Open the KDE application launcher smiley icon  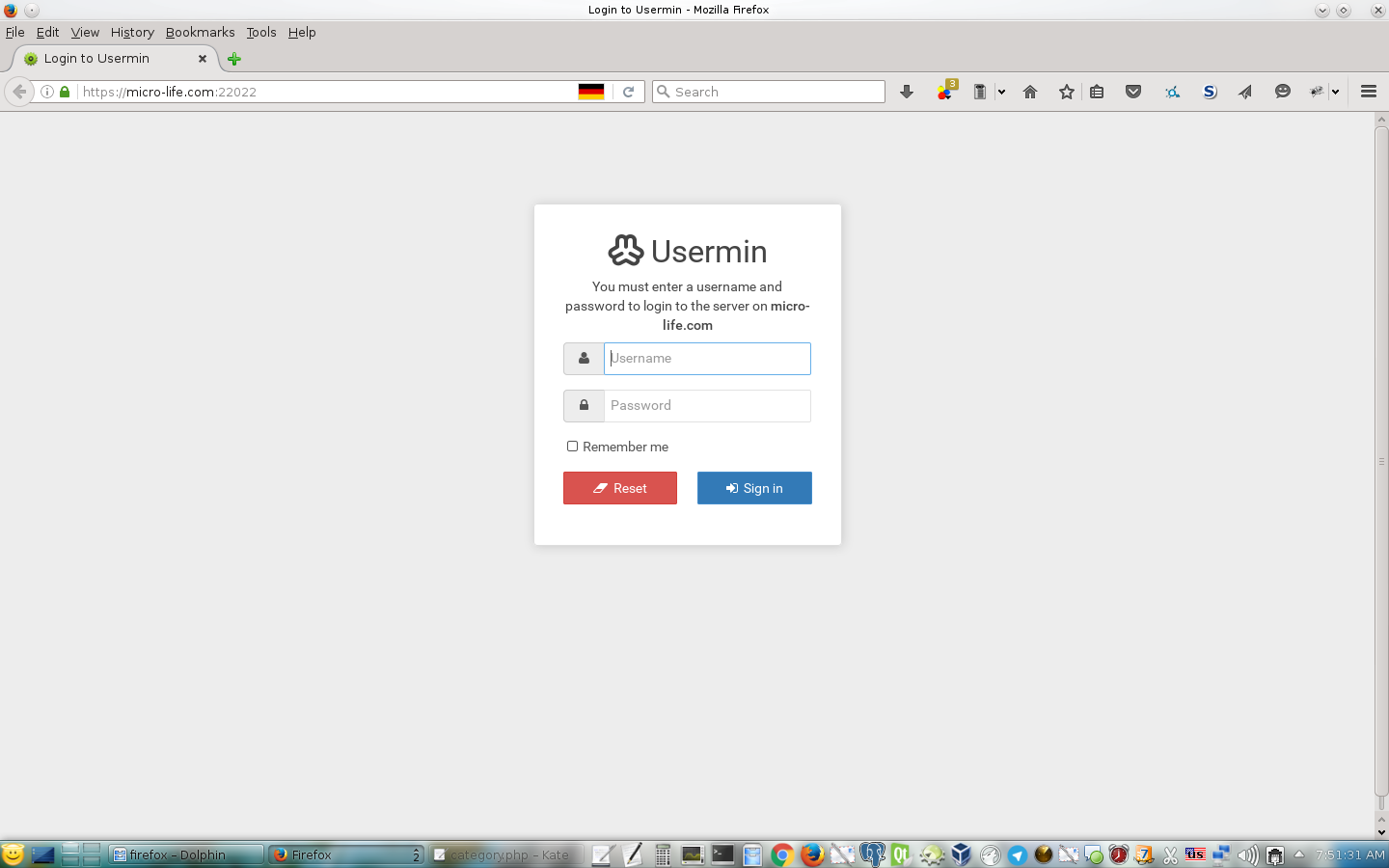tap(13, 854)
